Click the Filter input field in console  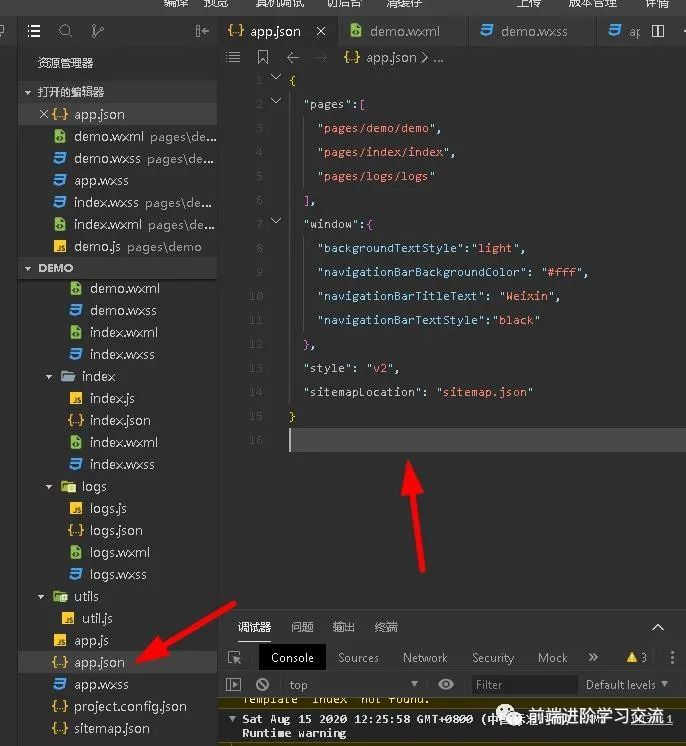[522, 685]
